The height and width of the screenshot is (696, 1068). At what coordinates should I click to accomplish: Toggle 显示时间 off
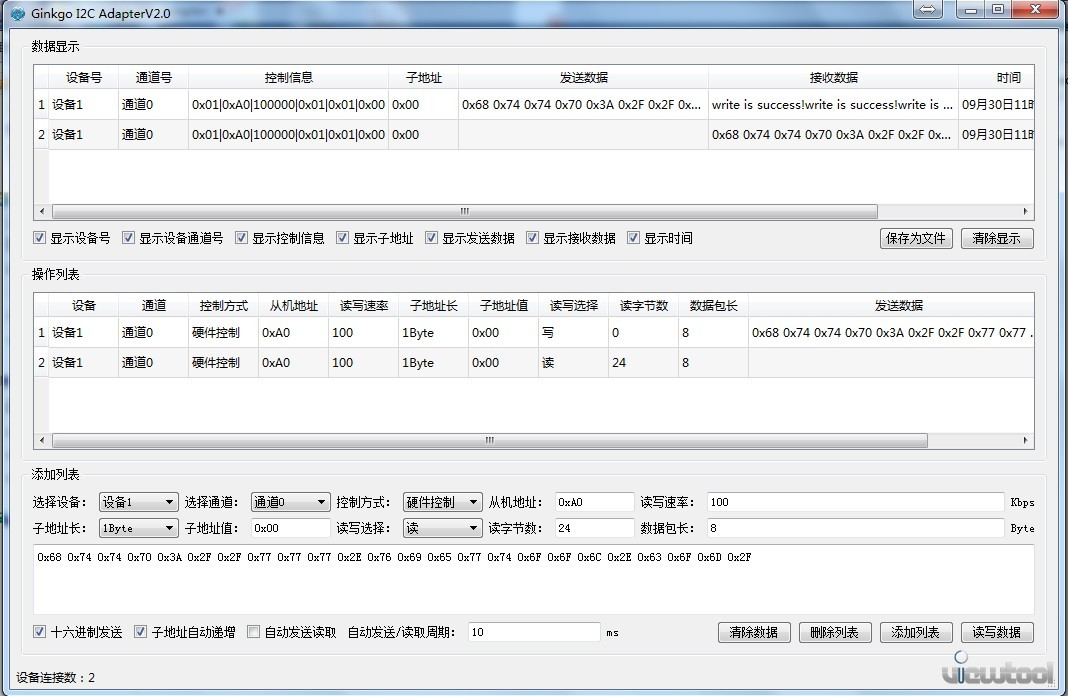634,237
